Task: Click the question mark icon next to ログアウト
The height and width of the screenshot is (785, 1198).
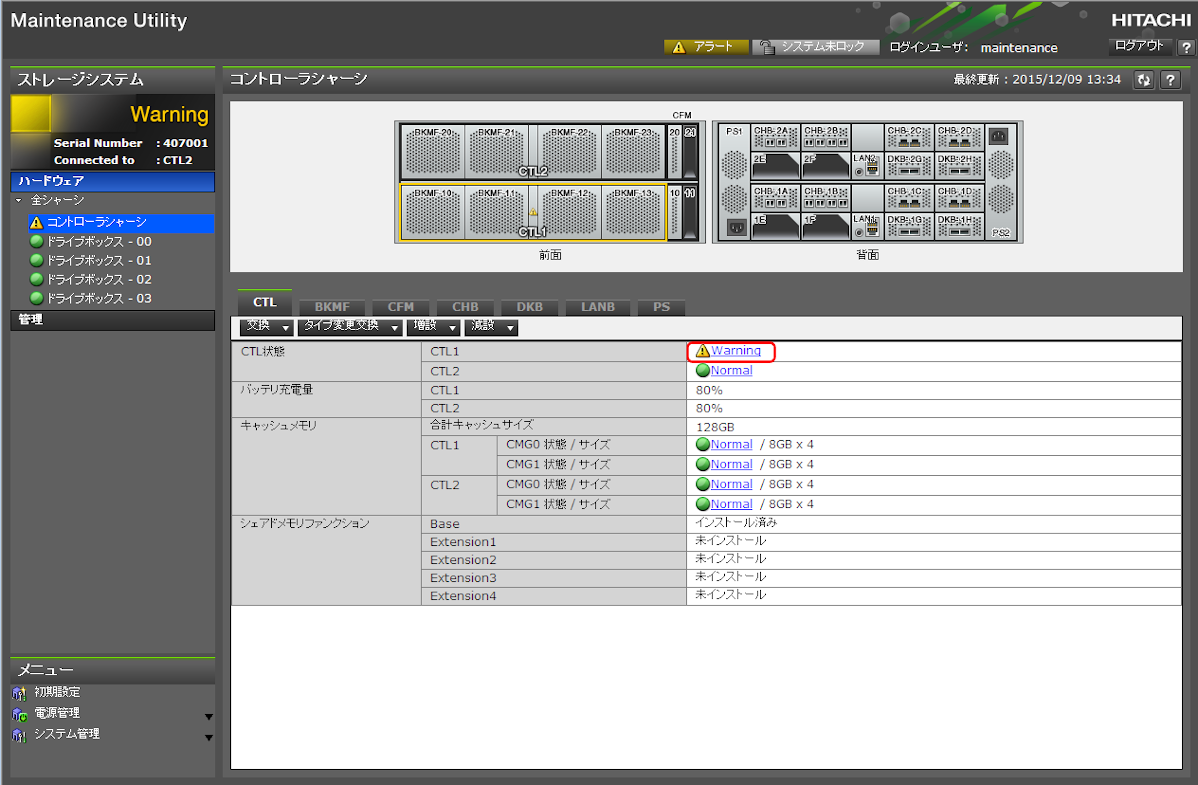Action: point(1186,47)
